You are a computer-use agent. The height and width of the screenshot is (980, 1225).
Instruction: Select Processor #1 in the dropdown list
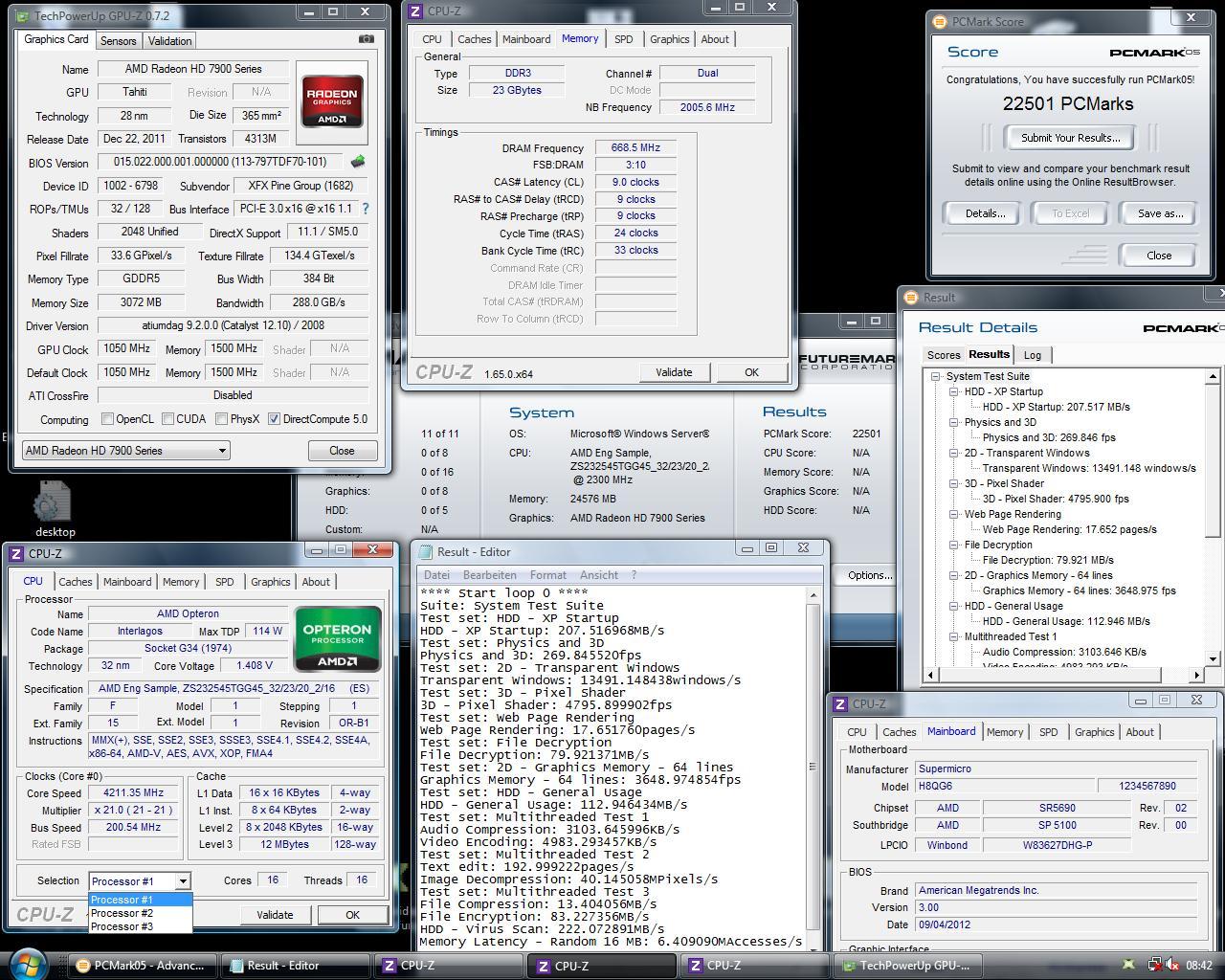pyautogui.click(x=141, y=900)
